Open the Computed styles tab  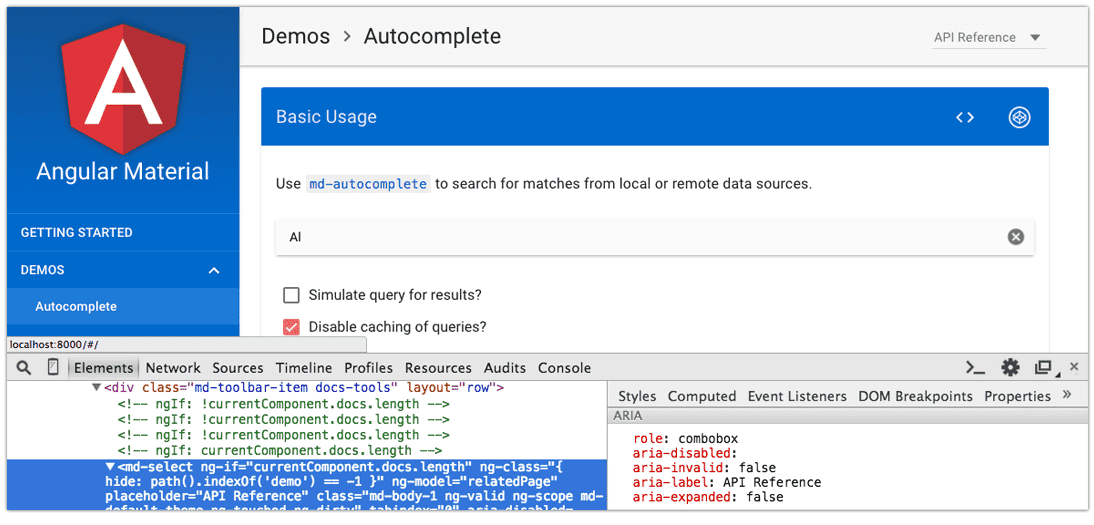702,396
